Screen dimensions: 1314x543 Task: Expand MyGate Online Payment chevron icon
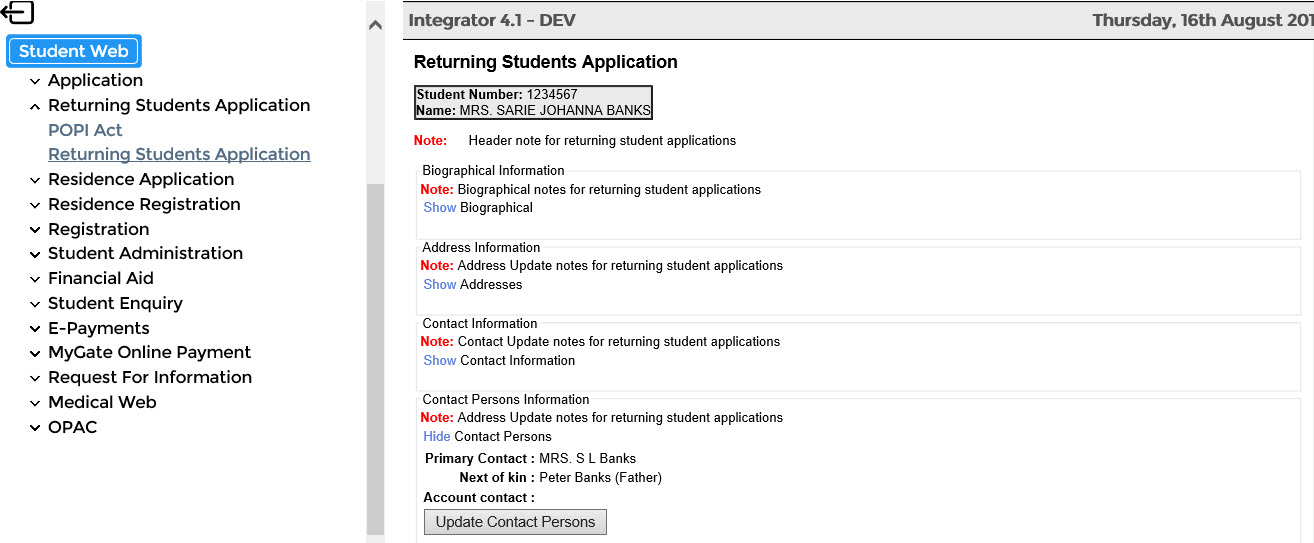coord(35,353)
